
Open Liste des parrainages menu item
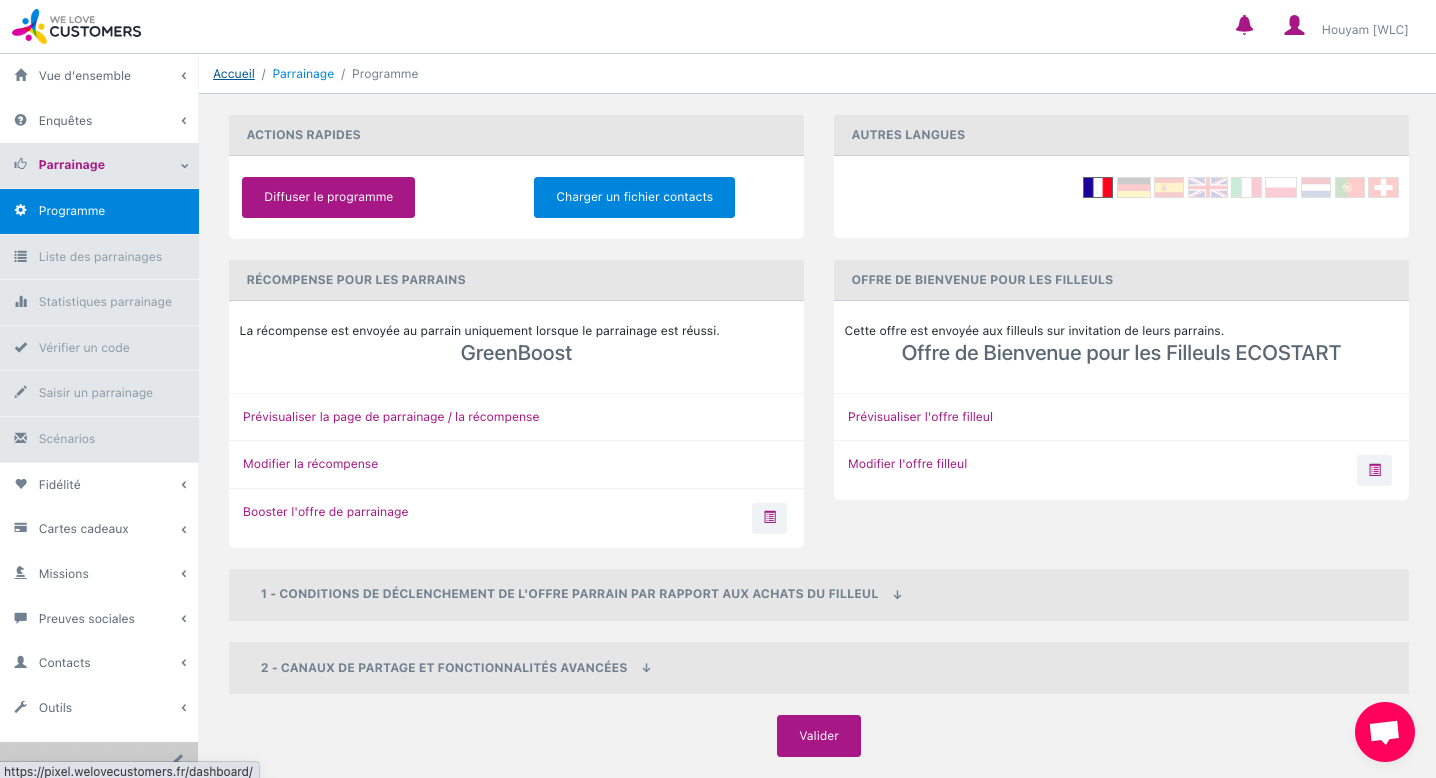click(100, 257)
